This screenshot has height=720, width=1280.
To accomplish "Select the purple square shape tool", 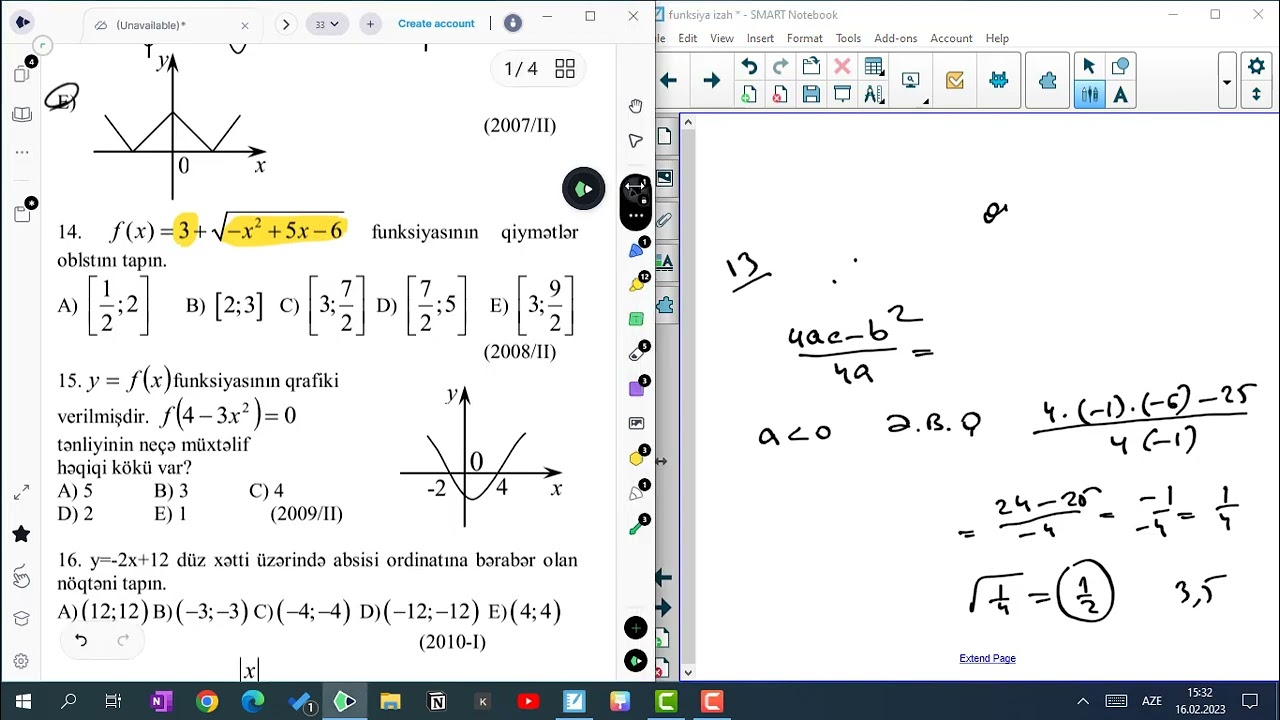I will [x=636, y=388].
